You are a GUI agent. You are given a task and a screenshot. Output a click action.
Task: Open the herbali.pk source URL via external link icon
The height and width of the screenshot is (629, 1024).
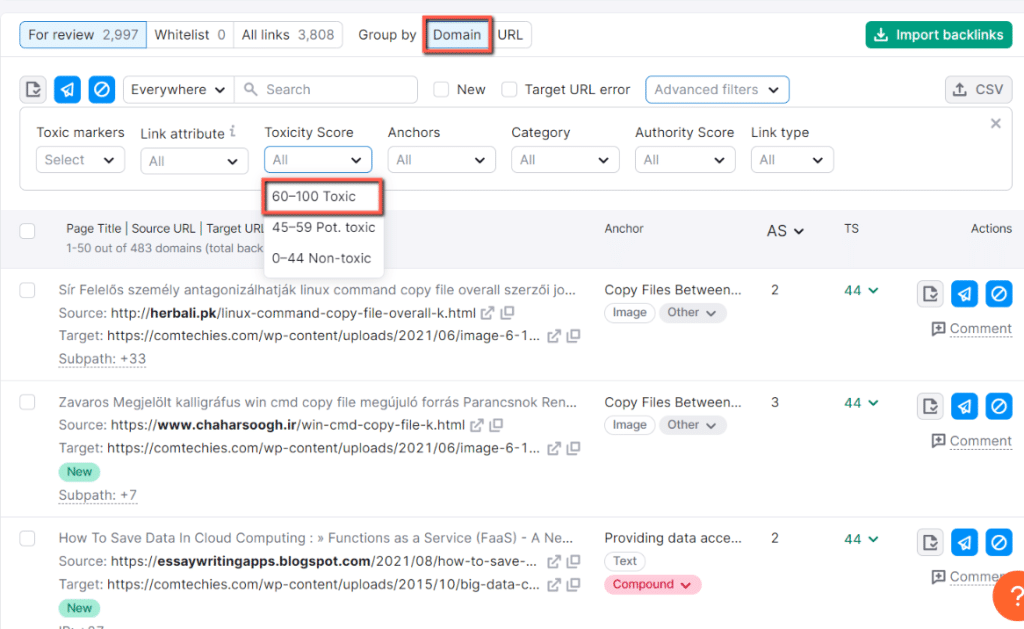pos(489,312)
